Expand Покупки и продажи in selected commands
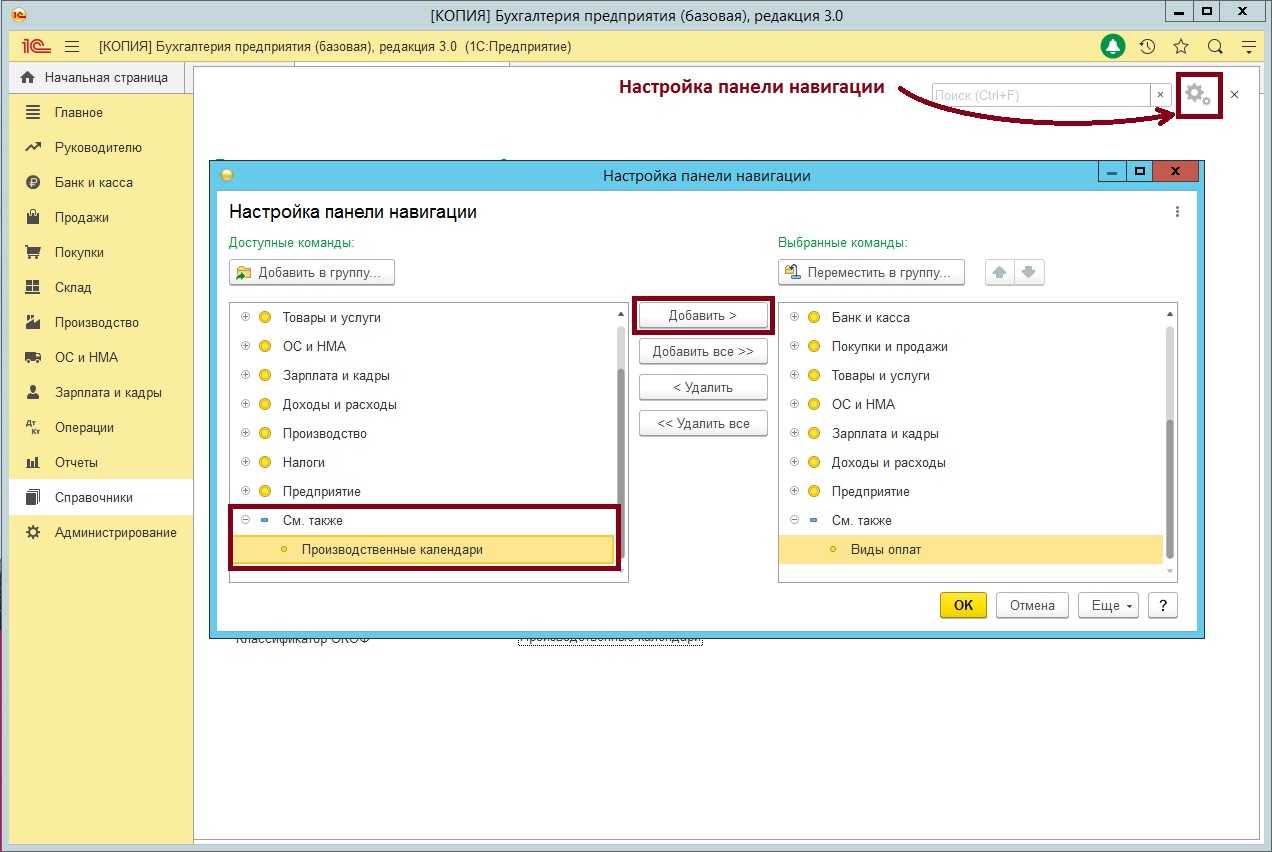 click(795, 346)
